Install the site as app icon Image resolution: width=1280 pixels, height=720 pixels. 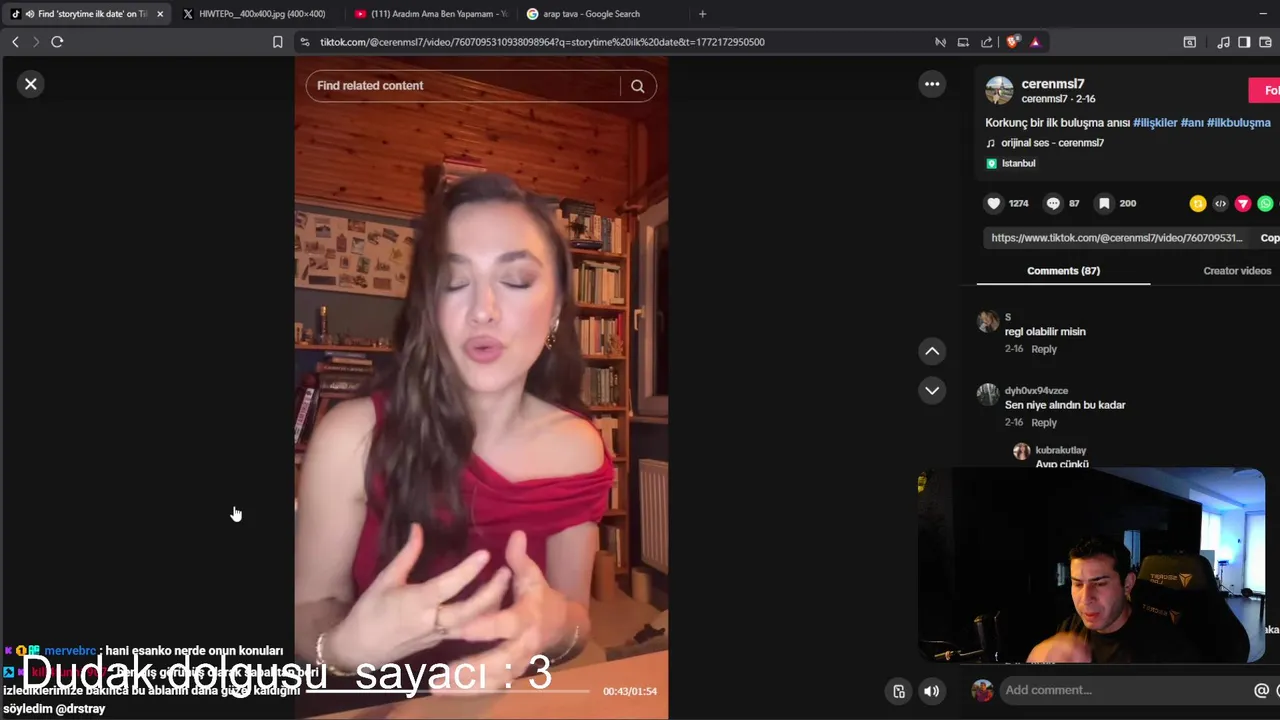(x=963, y=42)
